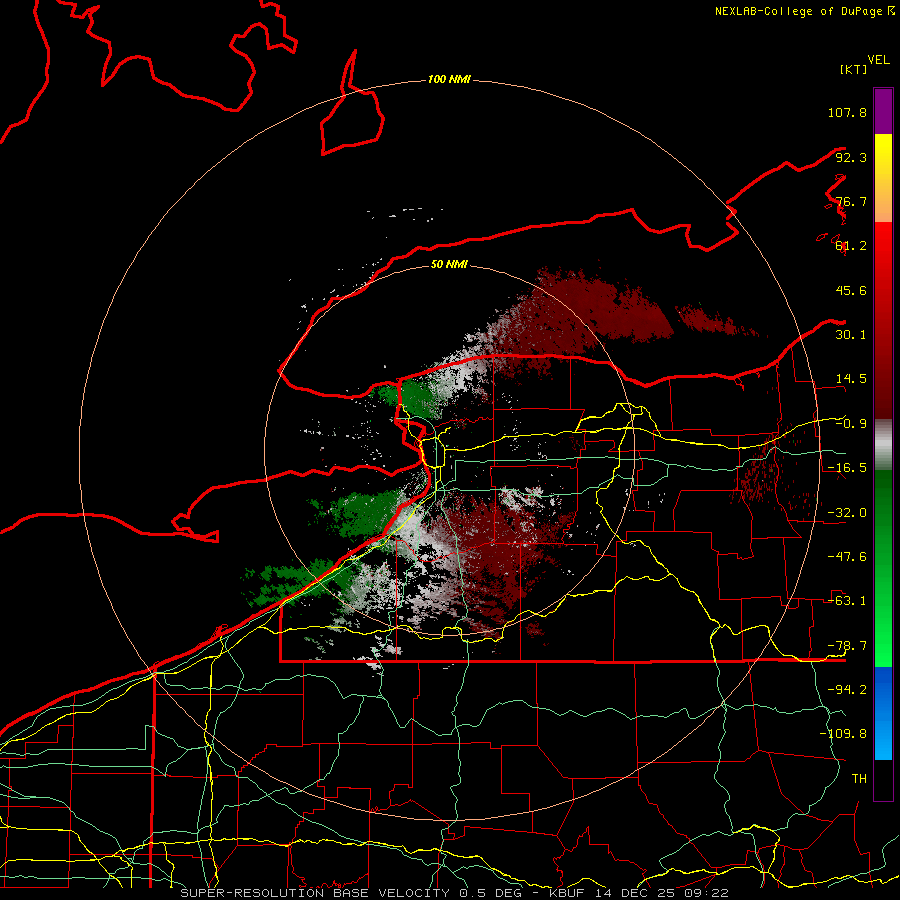Click the blue segment of velocity color bar

point(883,713)
